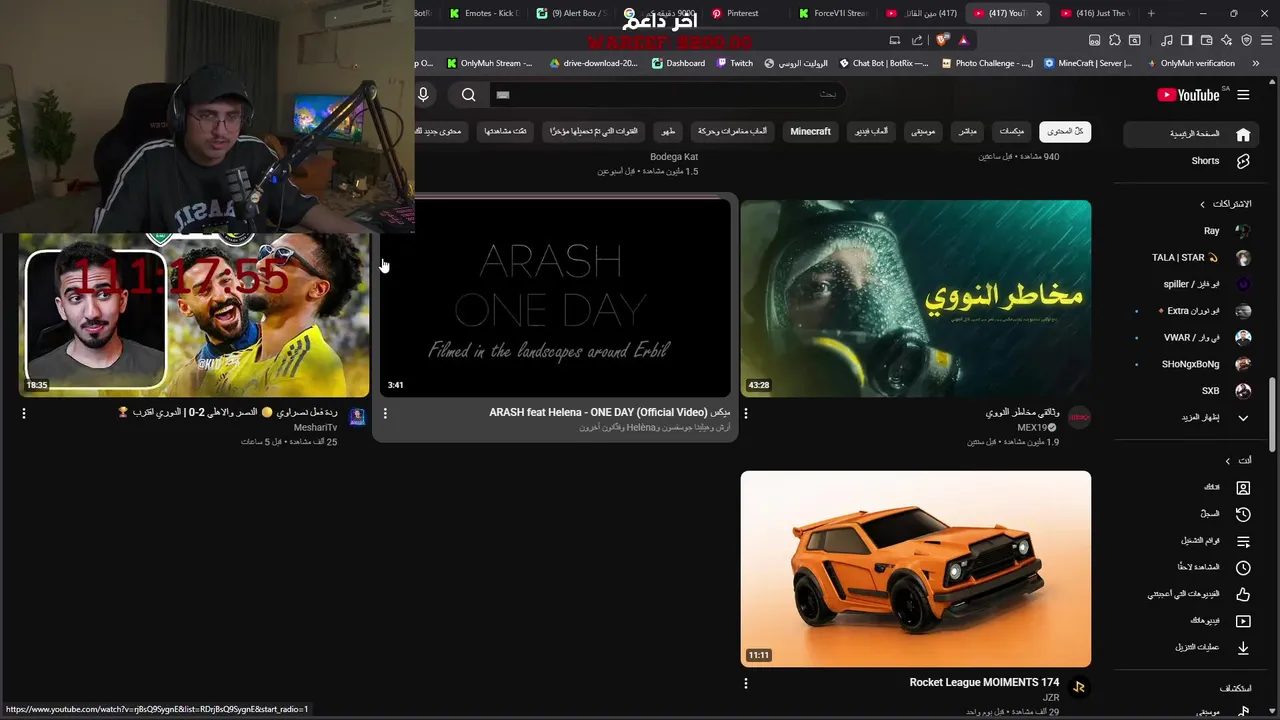
Task: Open the 'OnlyMuh verification' bookmark
Action: click(1190, 63)
